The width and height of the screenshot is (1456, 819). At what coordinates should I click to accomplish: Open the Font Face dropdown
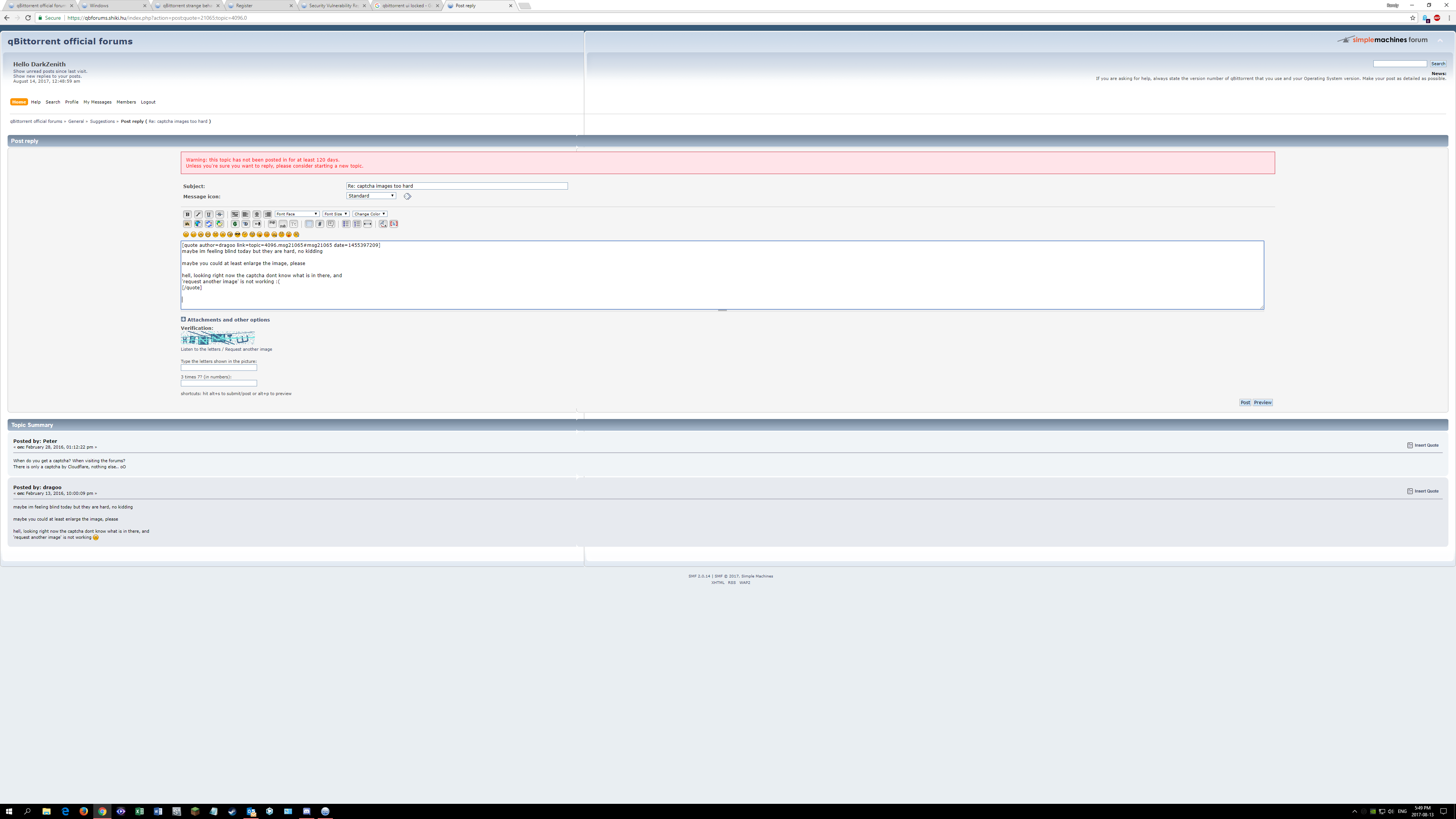pos(297,214)
